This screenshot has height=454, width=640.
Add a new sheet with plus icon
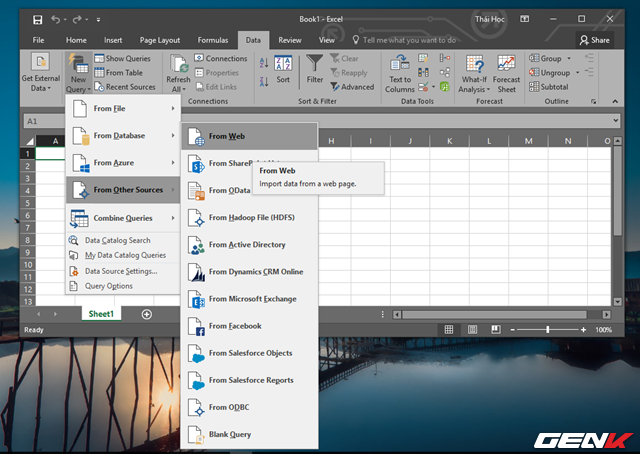[147, 314]
